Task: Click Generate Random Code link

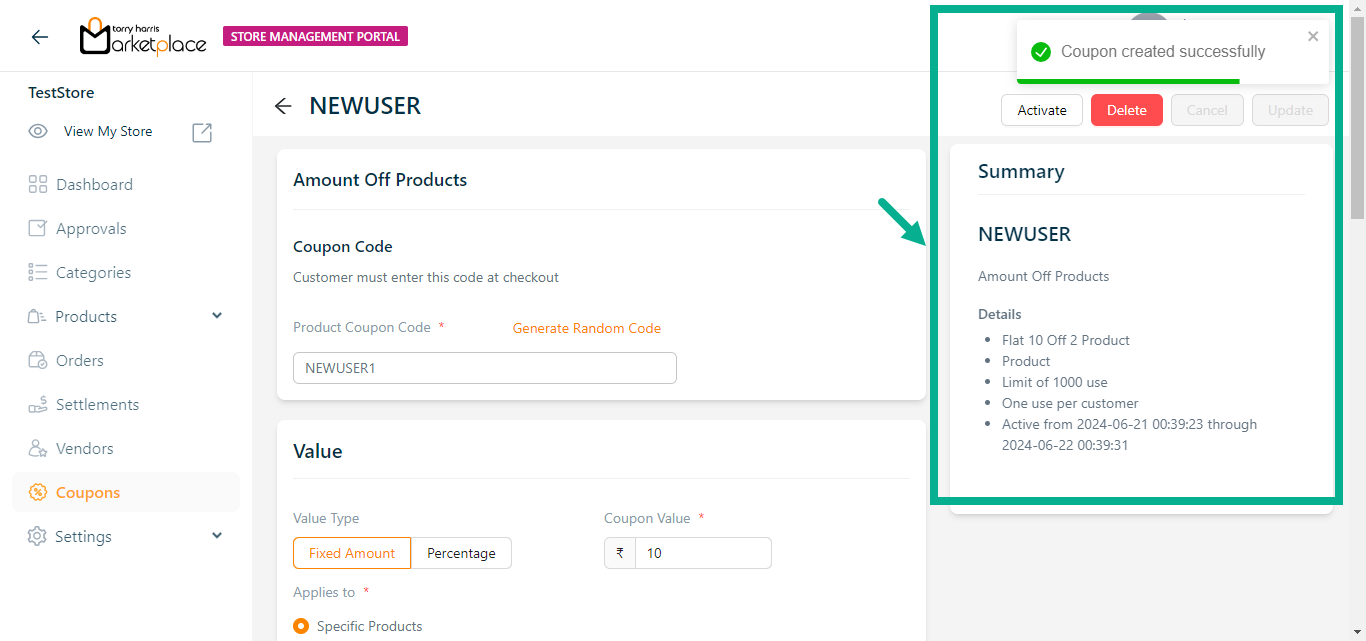Action: tap(587, 328)
